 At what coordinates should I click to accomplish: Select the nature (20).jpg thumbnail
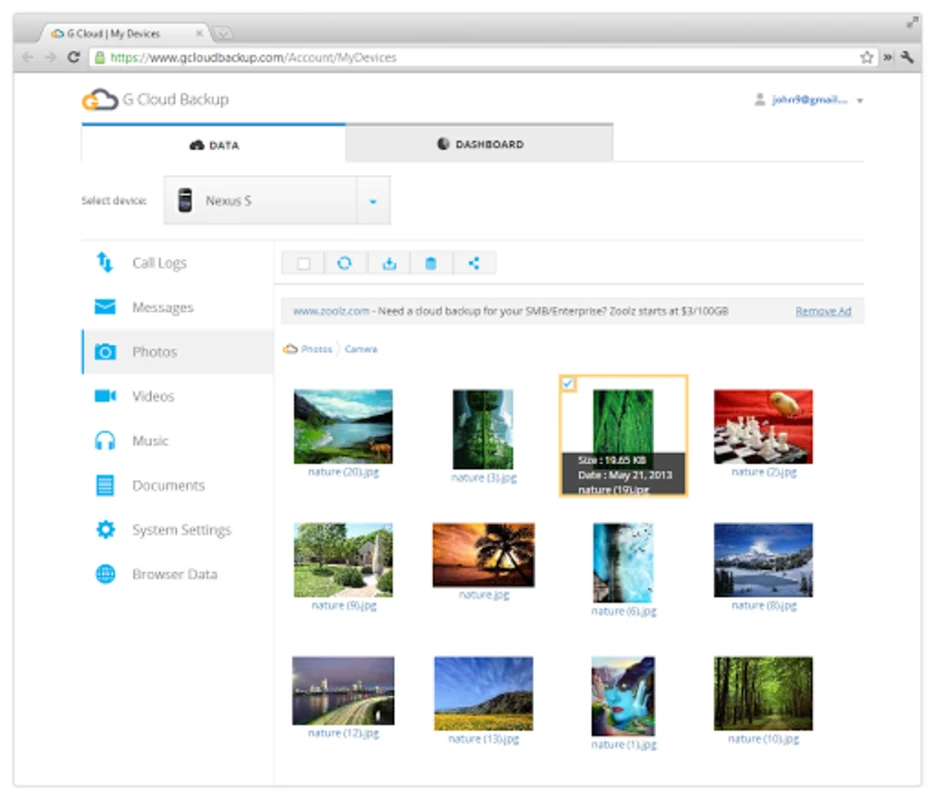pos(343,427)
